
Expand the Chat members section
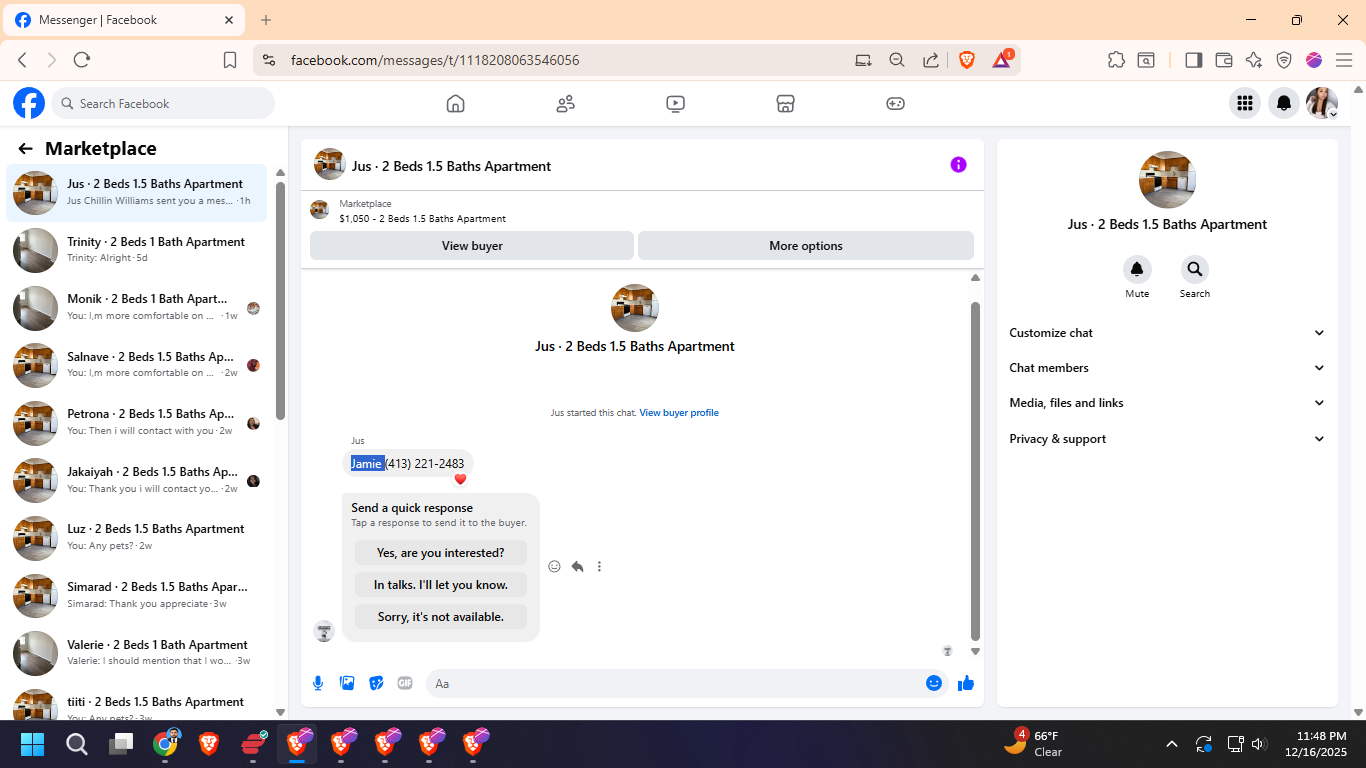click(1167, 368)
